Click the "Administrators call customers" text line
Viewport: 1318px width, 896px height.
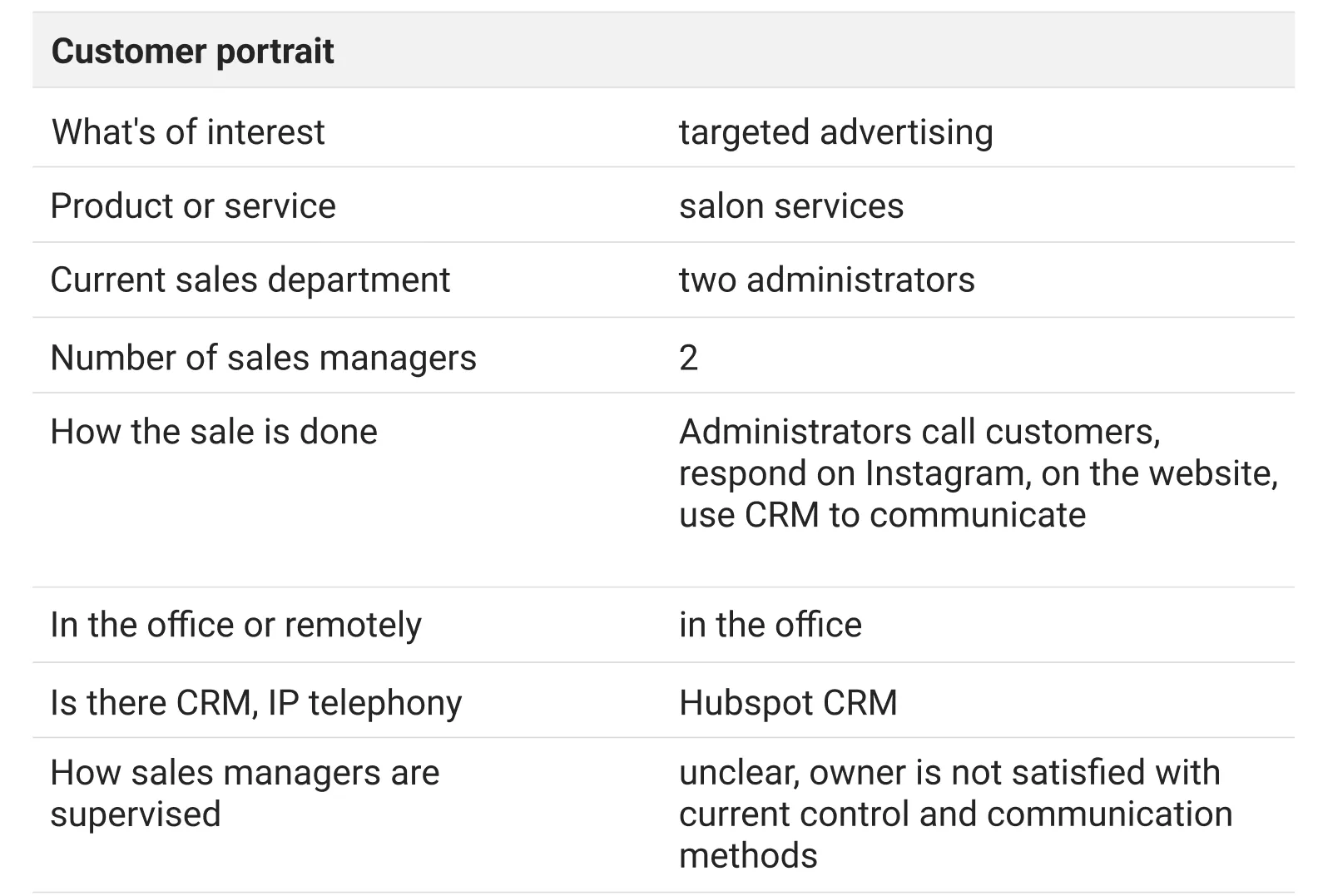click(919, 433)
